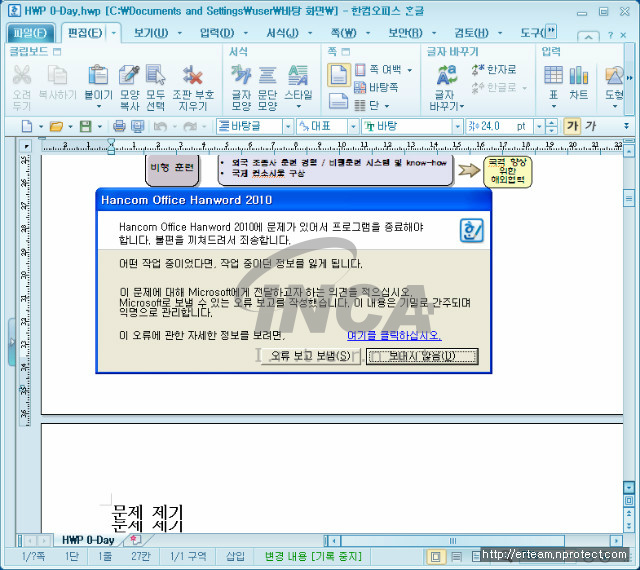Click the Open folder toolbar icon
Screen dimensions: 640x570
click(56, 126)
